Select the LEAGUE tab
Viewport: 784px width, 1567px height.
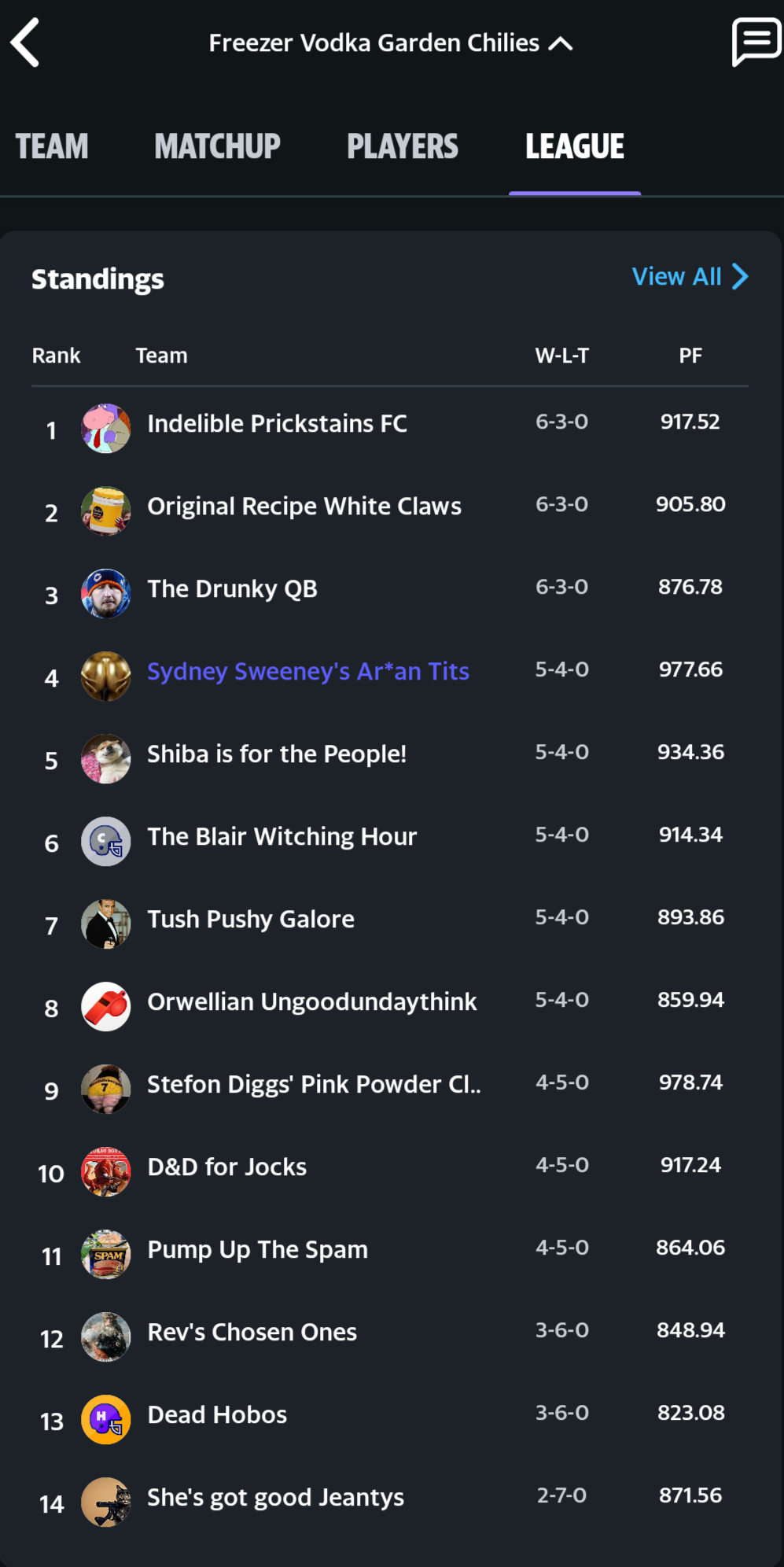click(575, 147)
